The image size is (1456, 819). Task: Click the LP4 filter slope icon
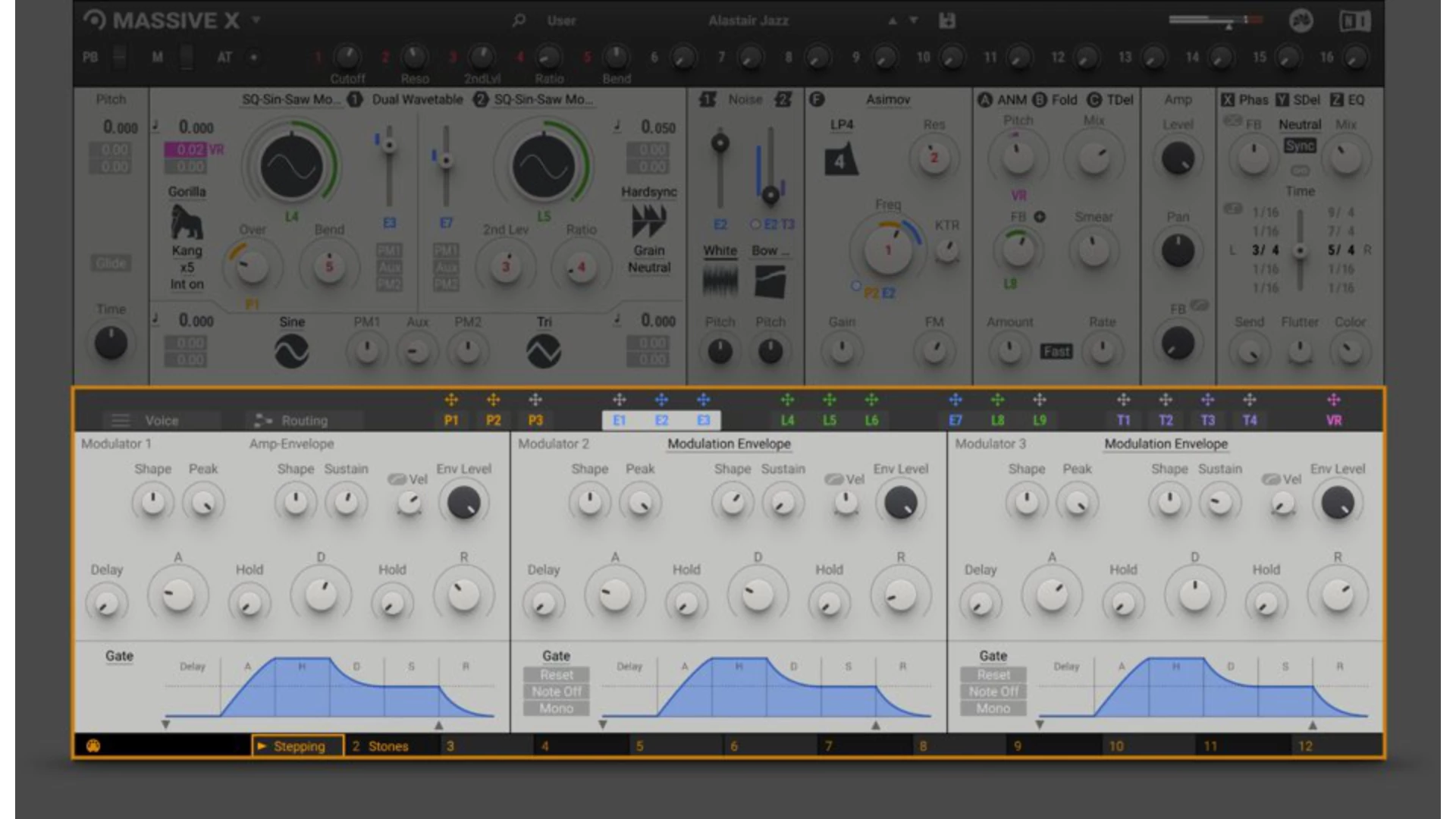[841, 159]
